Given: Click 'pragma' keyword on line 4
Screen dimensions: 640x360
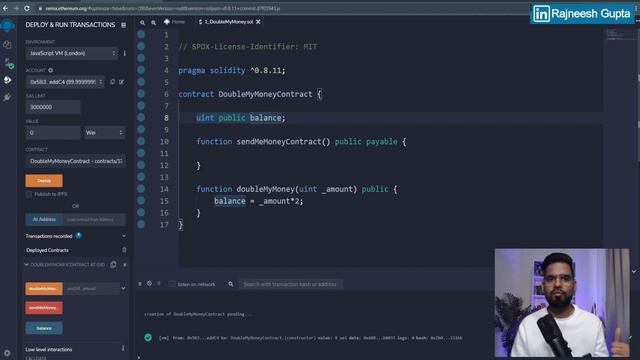Looking at the screenshot, I should pos(191,71).
